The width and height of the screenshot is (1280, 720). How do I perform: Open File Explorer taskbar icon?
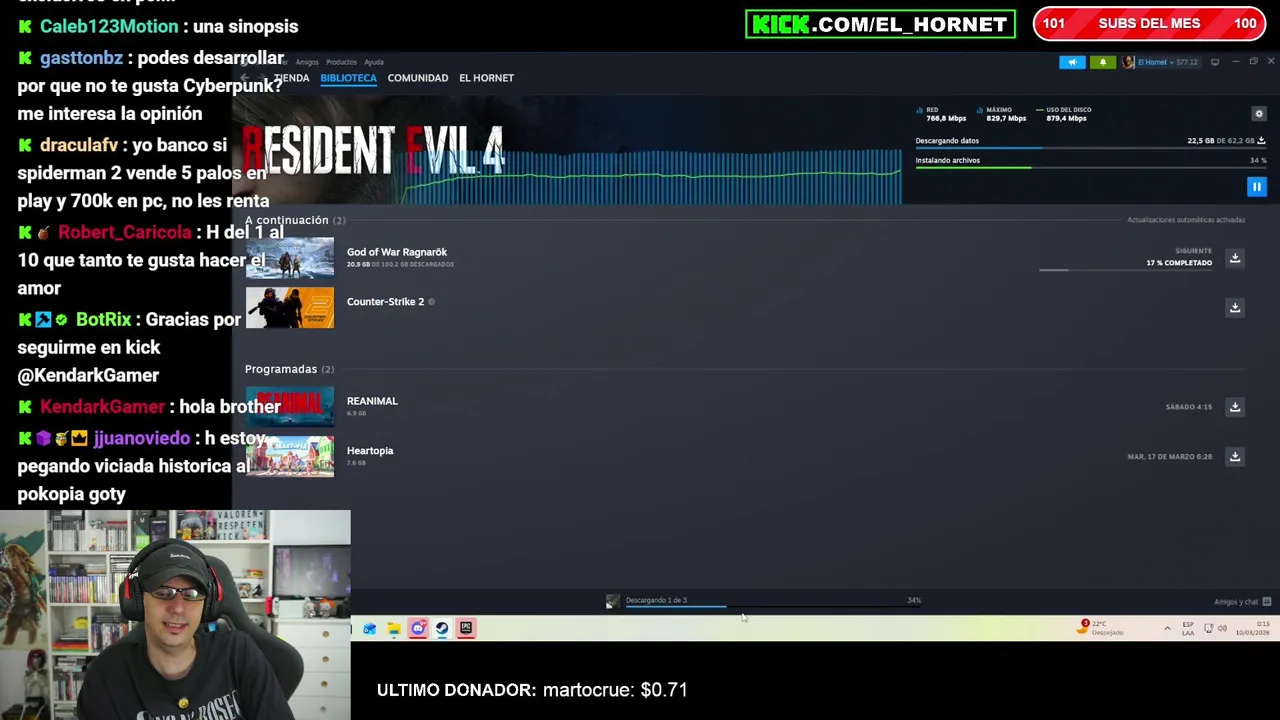[x=394, y=629]
